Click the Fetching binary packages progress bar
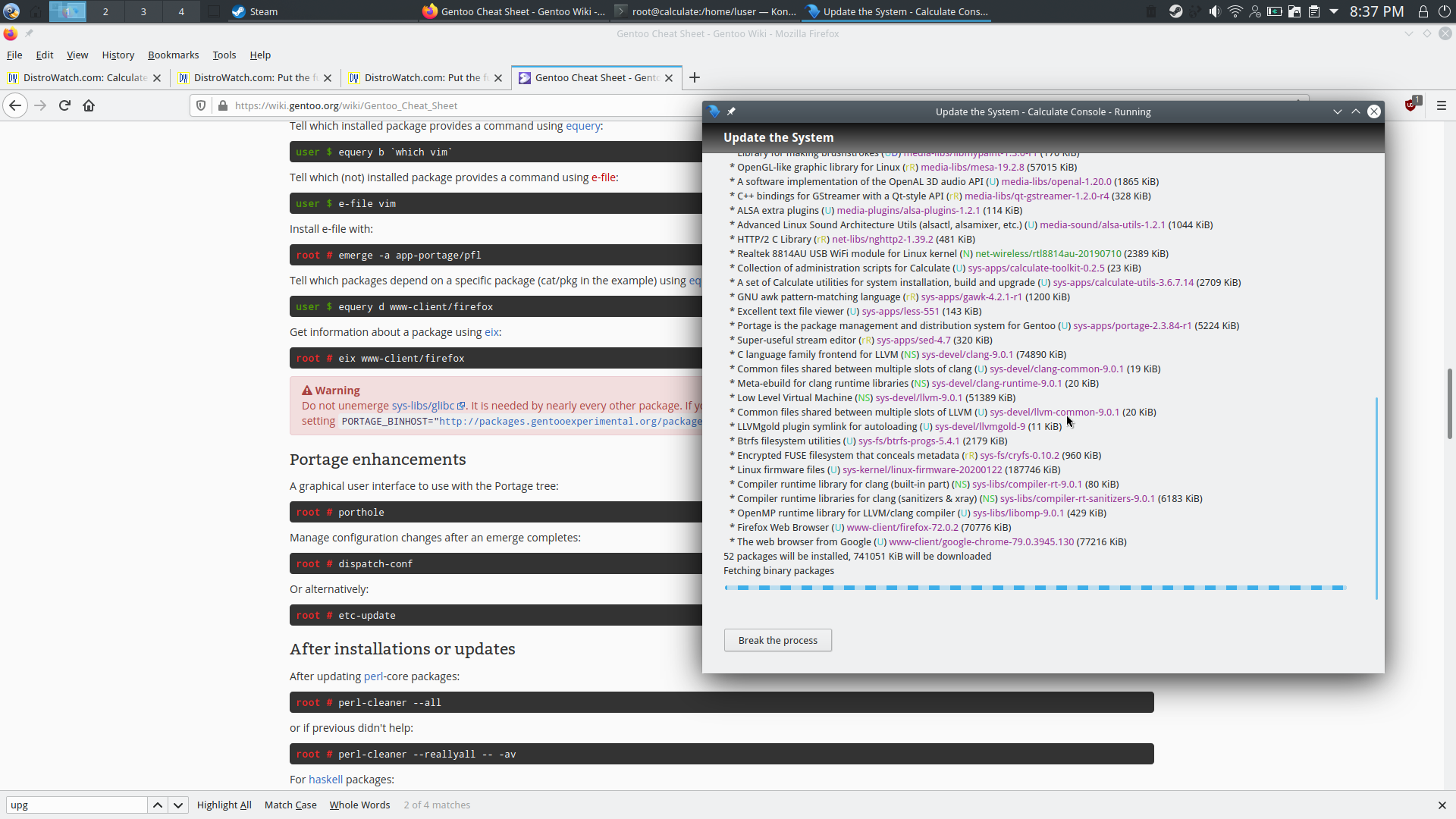The image size is (1456, 819). pos(1035,588)
